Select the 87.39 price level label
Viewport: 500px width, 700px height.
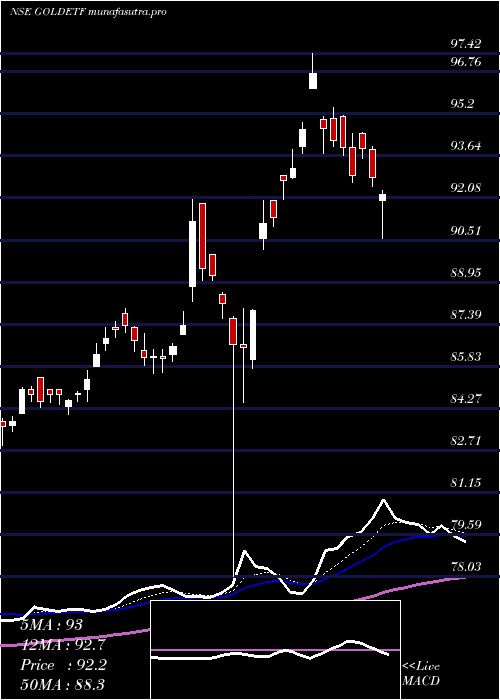(466, 315)
